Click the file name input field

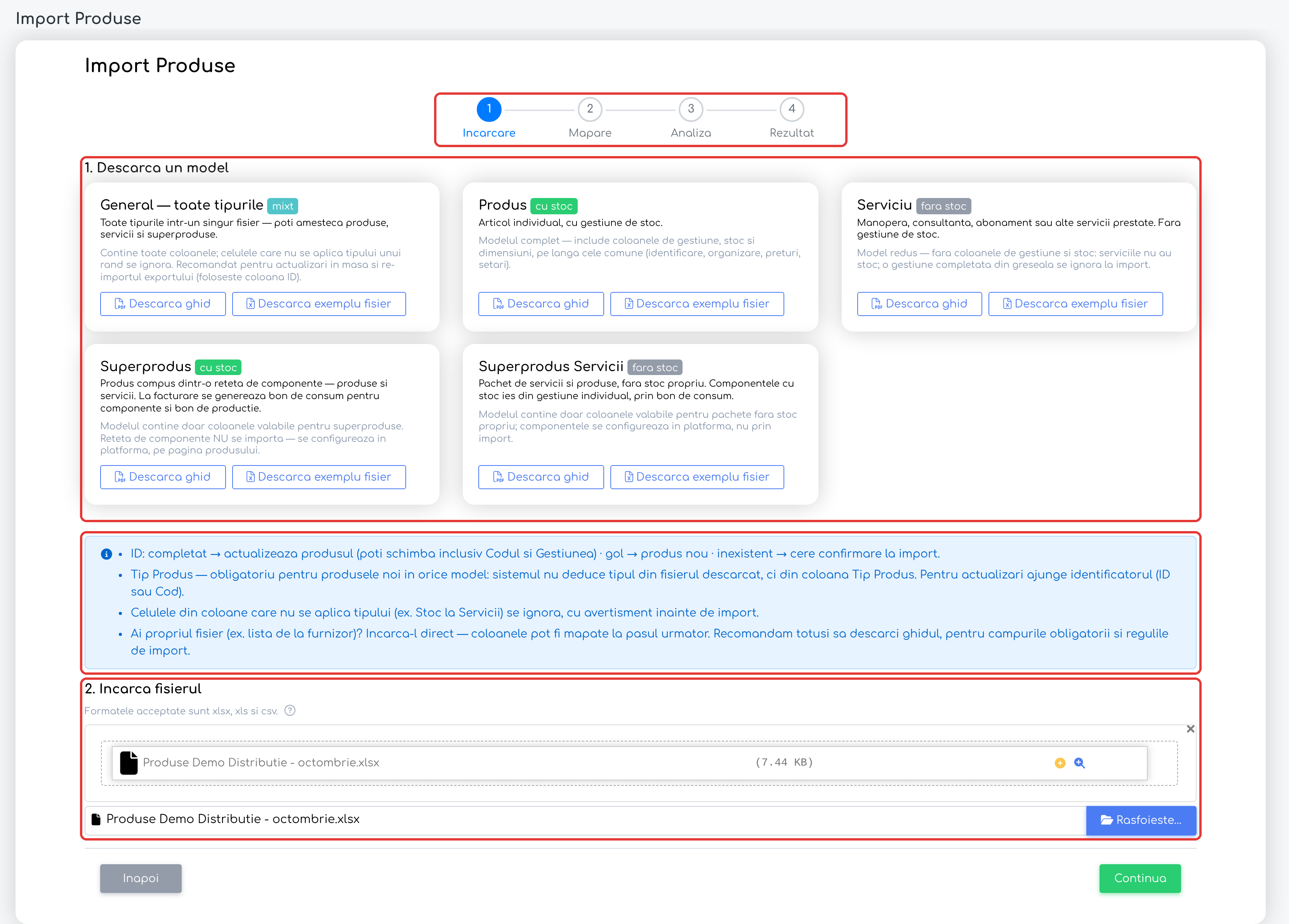(x=585, y=820)
